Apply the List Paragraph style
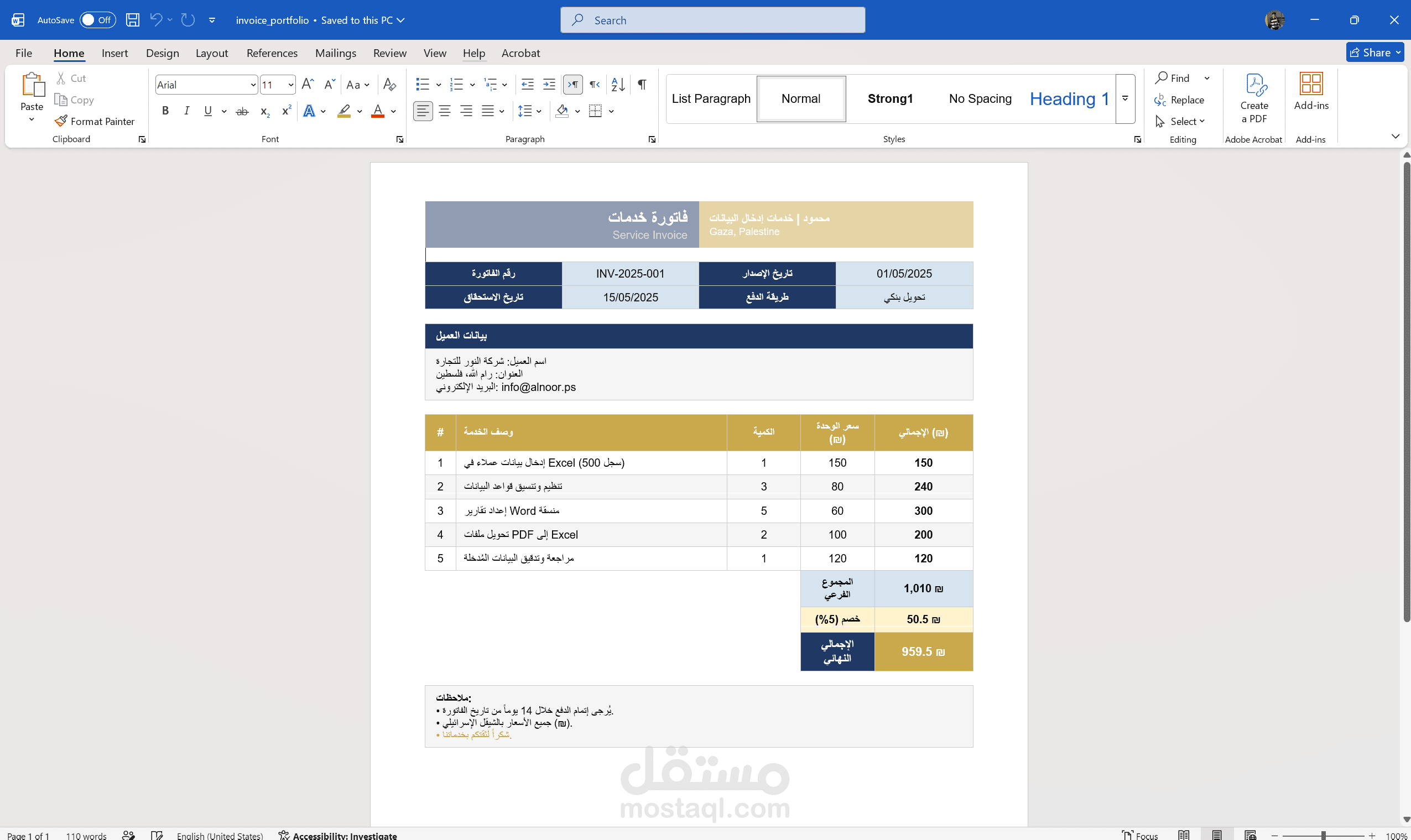Screen dimensions: 1411x840 (x=711, y=98)
